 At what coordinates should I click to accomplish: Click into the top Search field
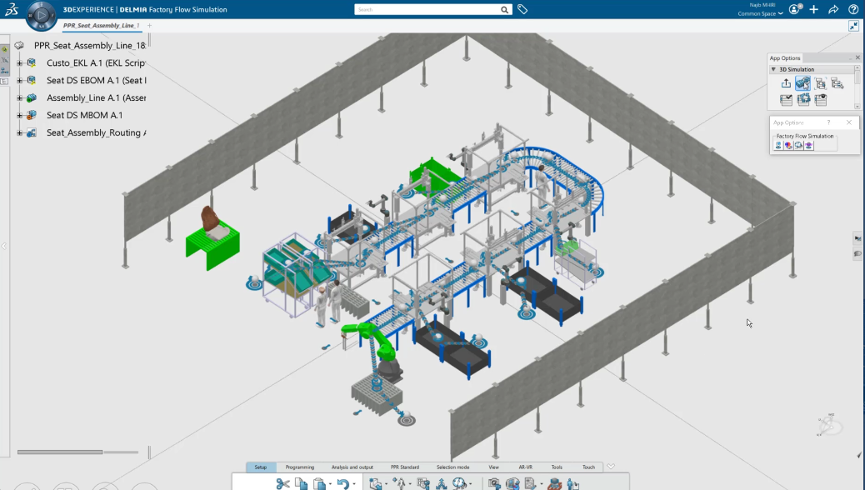click(428, 10)
